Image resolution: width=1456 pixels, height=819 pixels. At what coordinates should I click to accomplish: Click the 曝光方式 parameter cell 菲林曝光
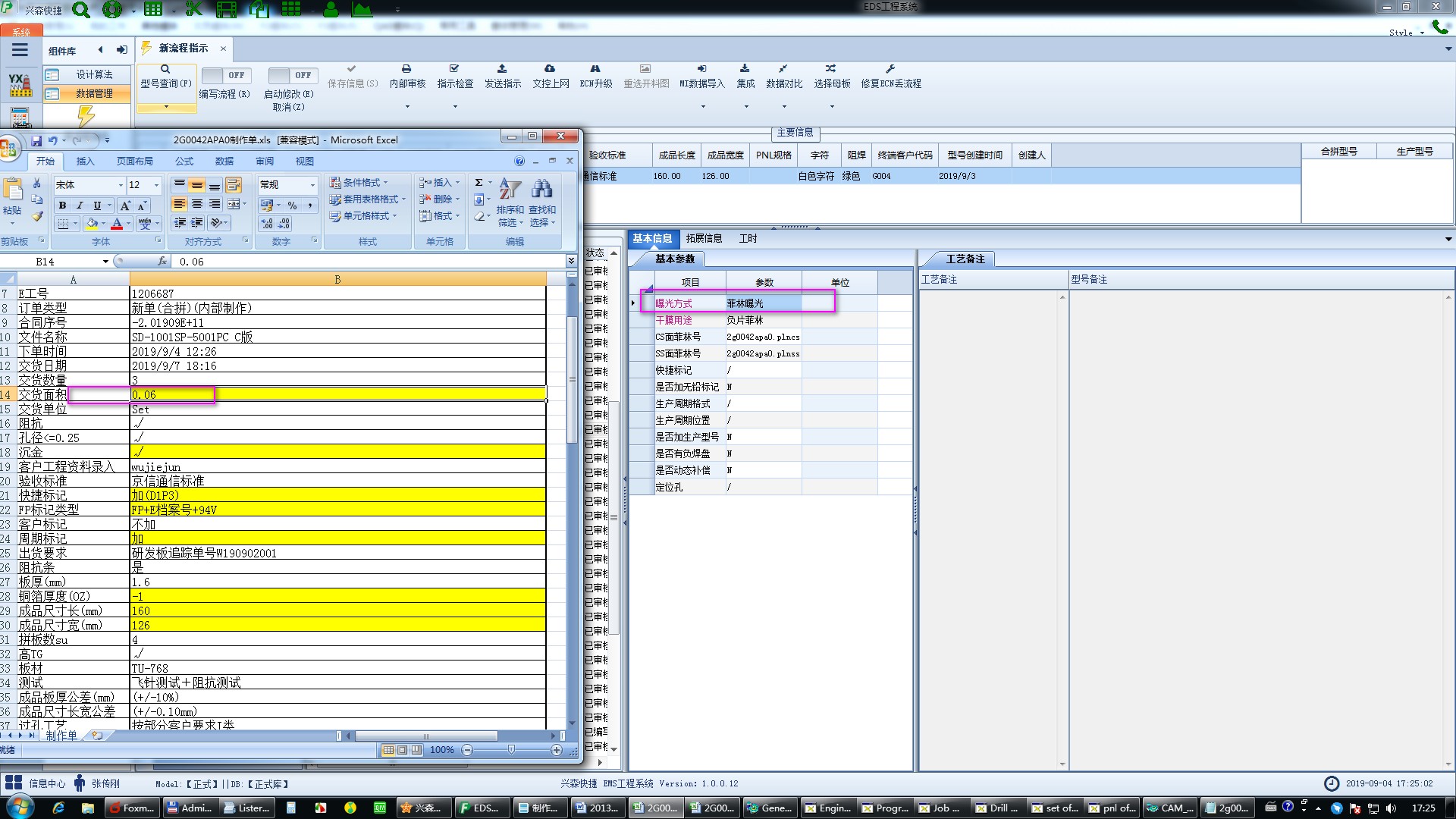pos(762,303)
